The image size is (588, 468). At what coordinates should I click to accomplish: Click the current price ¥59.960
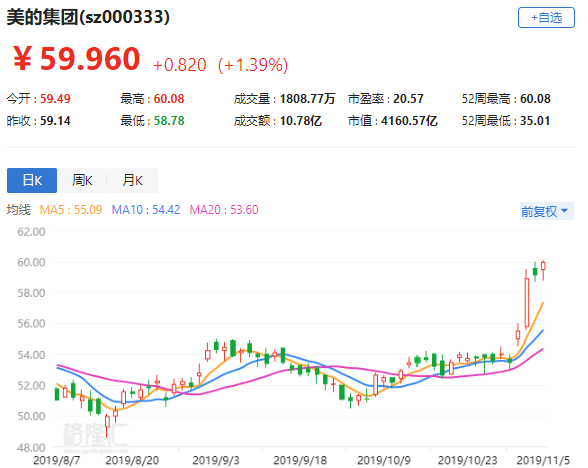pyautogui.click(x=76, y=58)
